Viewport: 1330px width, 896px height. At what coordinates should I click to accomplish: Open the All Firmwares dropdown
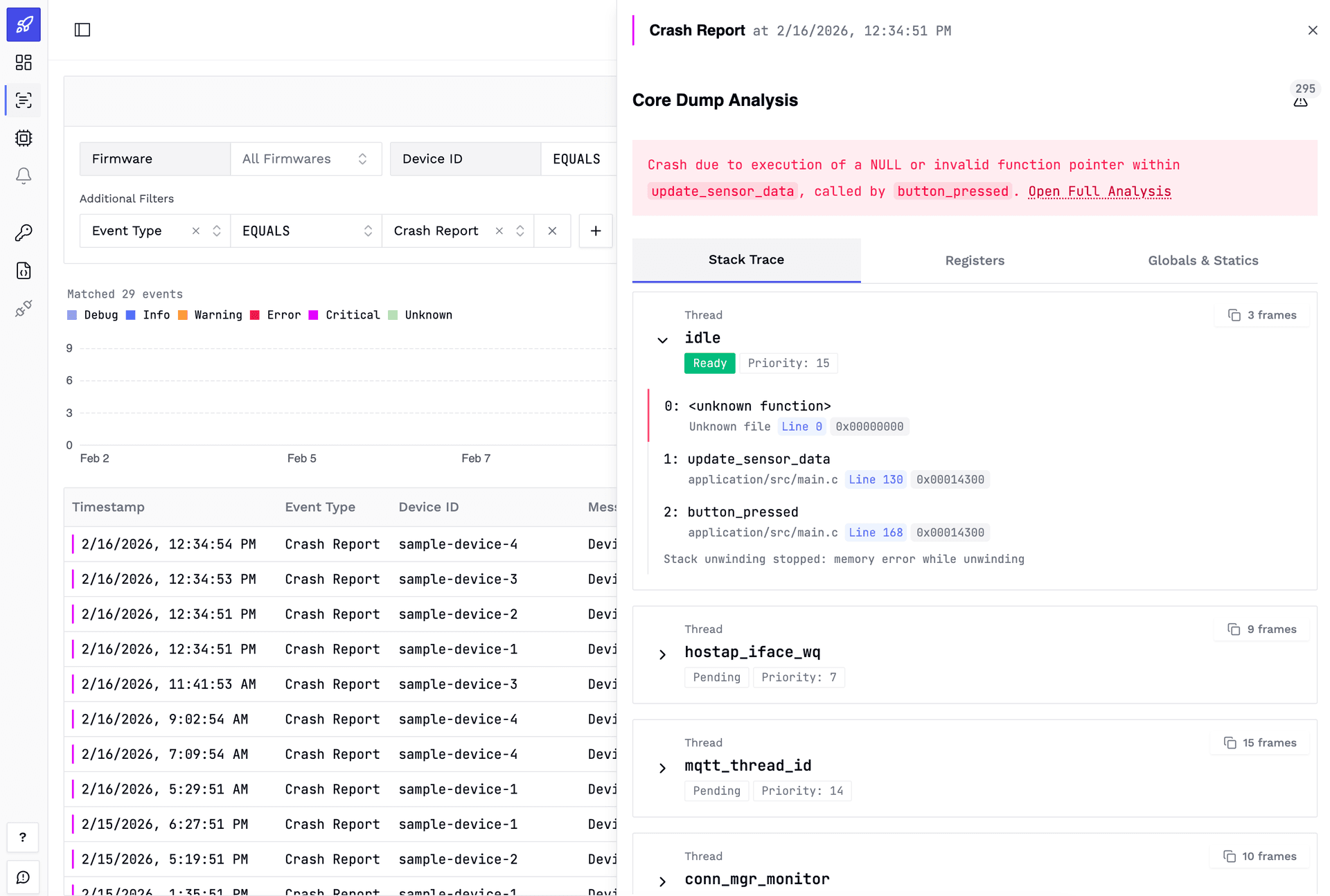[x=305, y=159]
